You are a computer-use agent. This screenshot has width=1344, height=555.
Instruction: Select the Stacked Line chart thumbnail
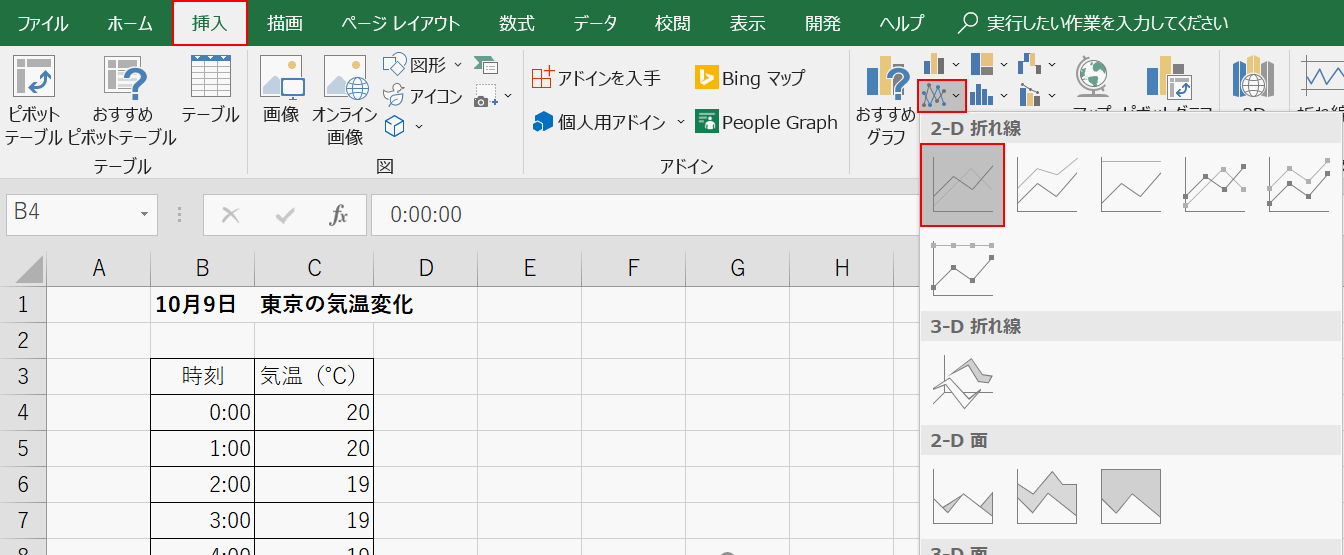click(1047, 185)
